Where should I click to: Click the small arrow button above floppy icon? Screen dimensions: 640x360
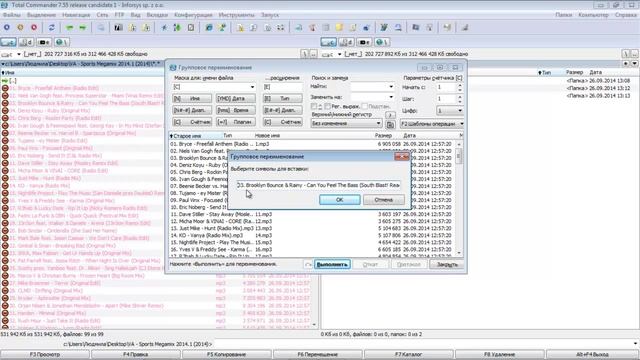point(390,115)
